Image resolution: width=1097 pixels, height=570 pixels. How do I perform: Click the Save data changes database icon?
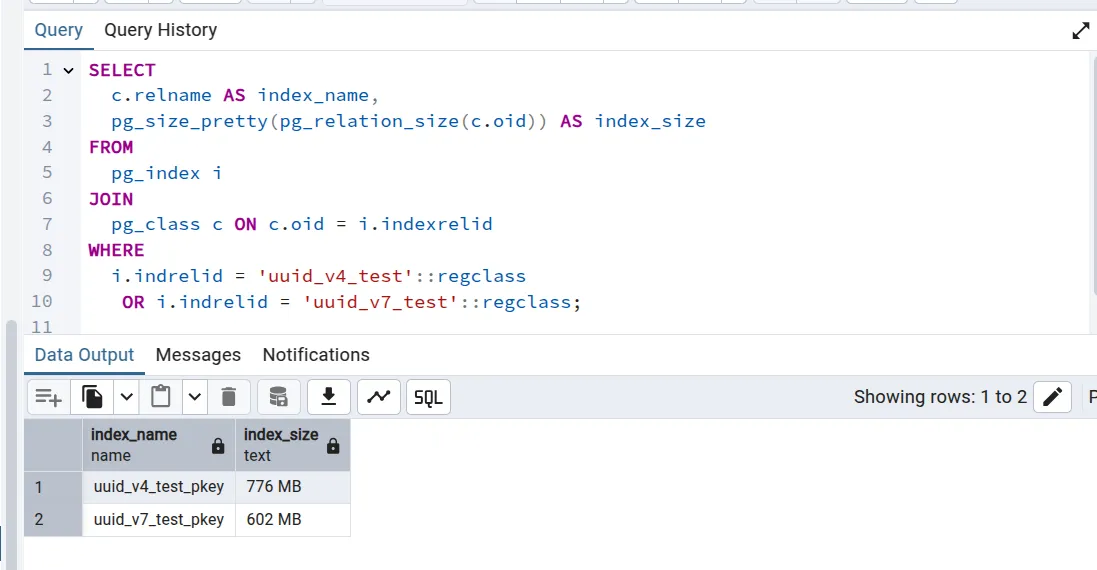click(279, 397)
